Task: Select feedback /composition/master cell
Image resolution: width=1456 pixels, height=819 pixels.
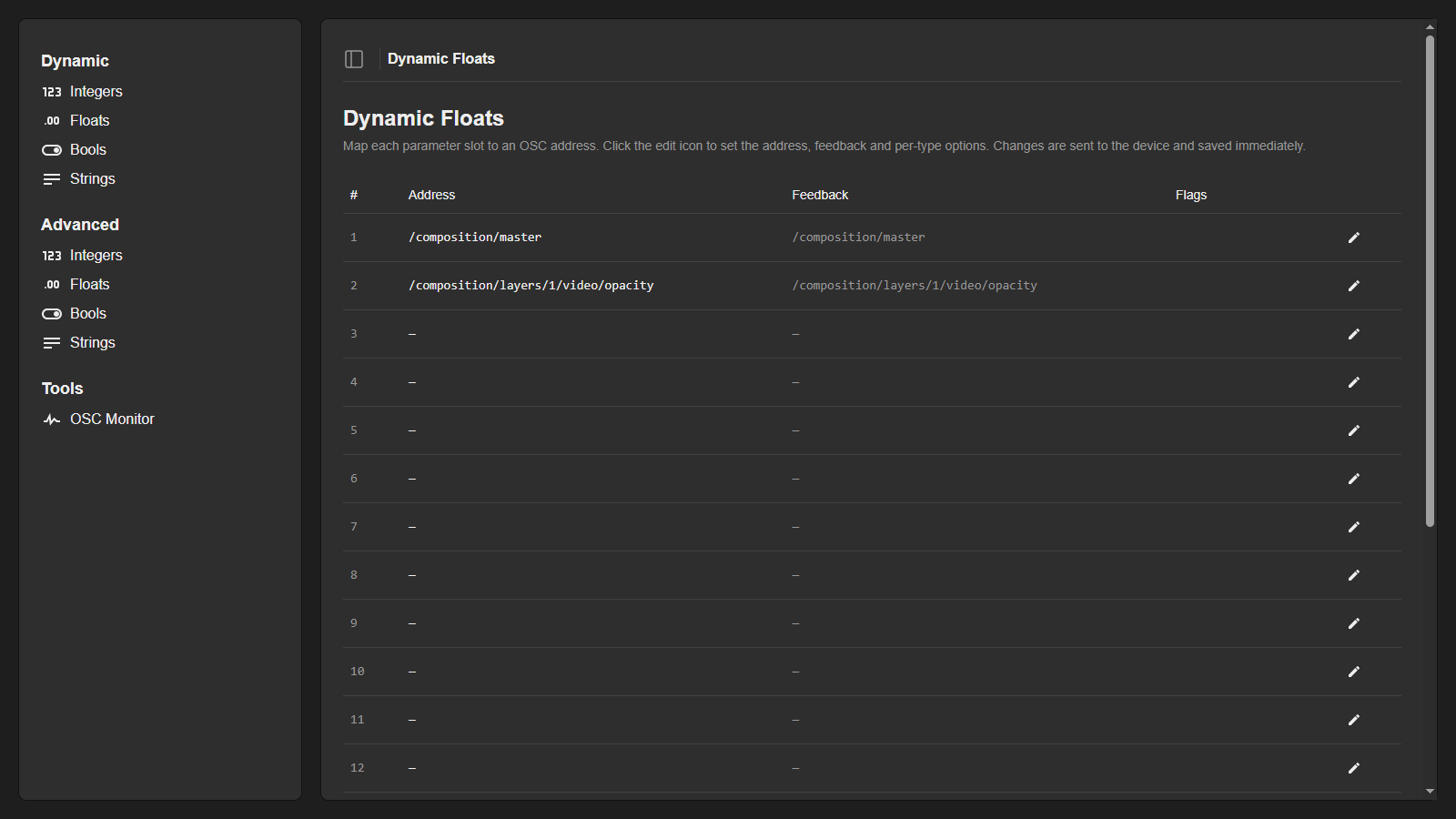Action: coord(858,238)
